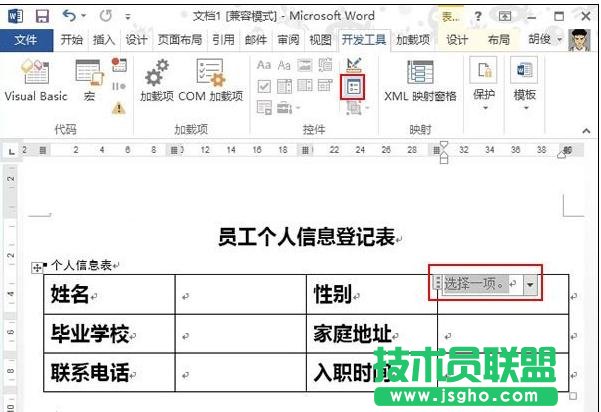Insert Plain Text content control
The width and height of the screenshot is (601, 412).
click(284, 65)
